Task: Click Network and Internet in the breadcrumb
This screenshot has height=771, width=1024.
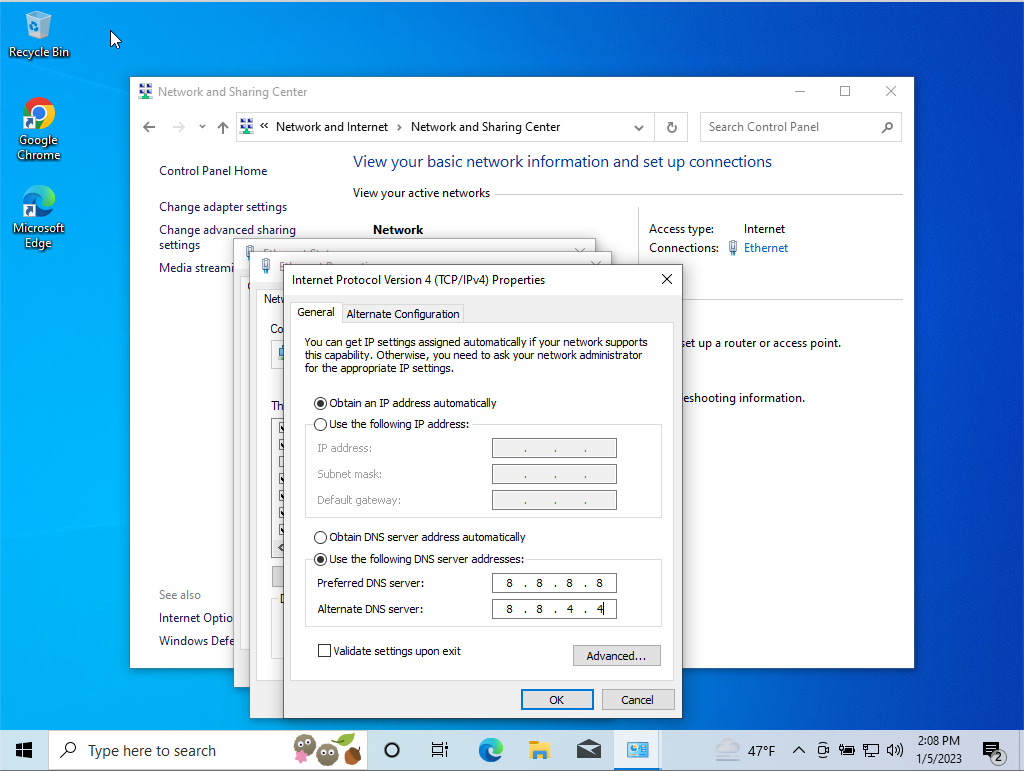Action: pos(332,127)
